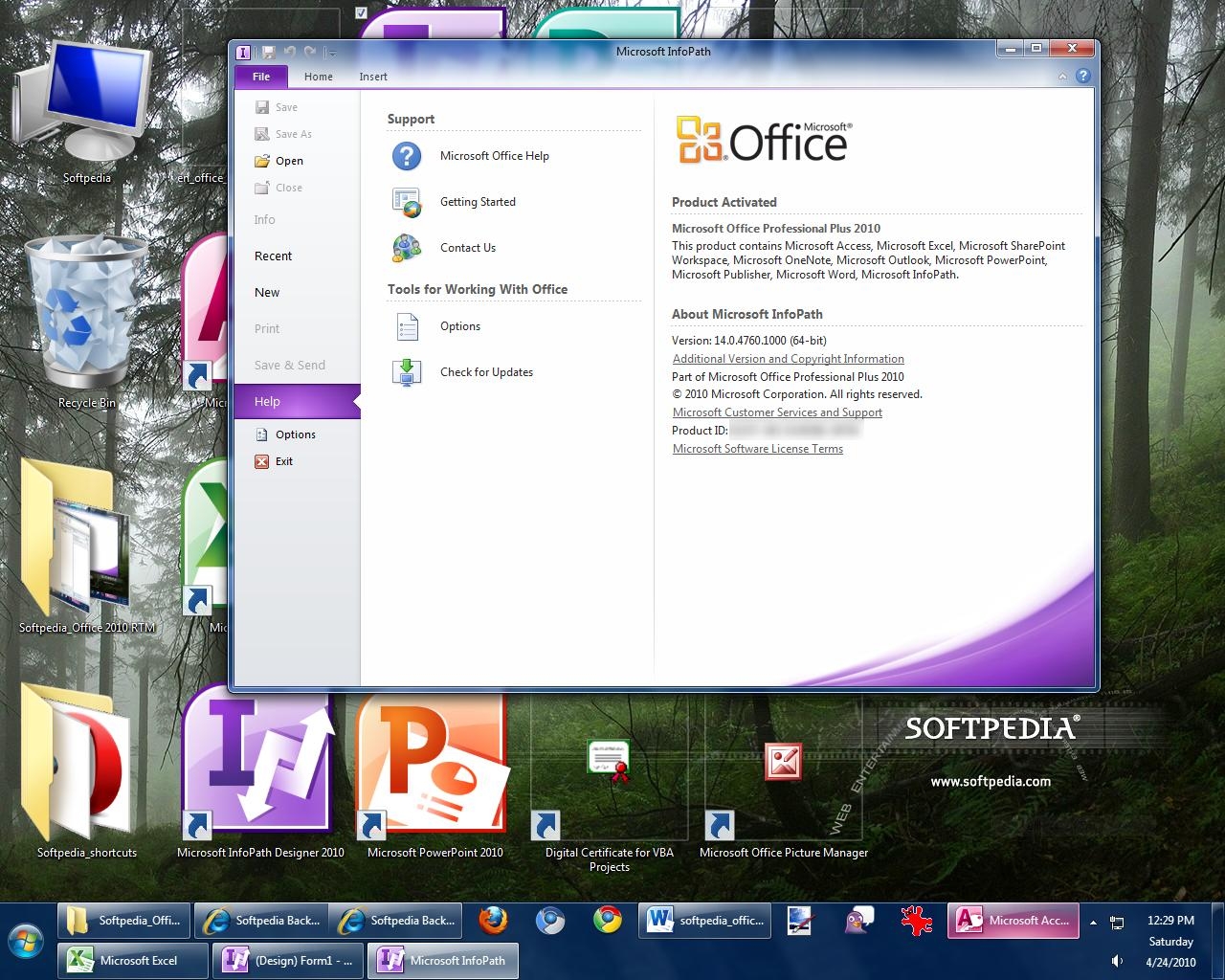Image resolution: width=1225 pixels, height=980 pixels.
Task: Click the blue help question mark icon
Action: click(x=1083, y=77)
